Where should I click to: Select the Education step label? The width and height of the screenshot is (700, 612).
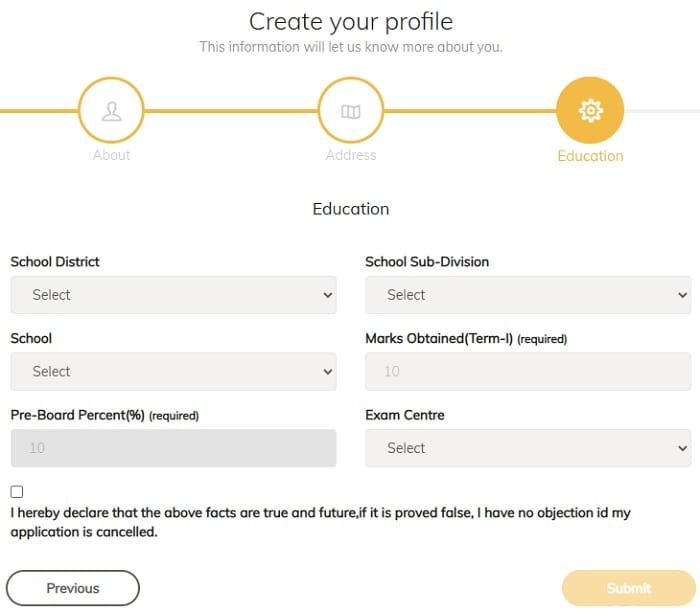590,156
